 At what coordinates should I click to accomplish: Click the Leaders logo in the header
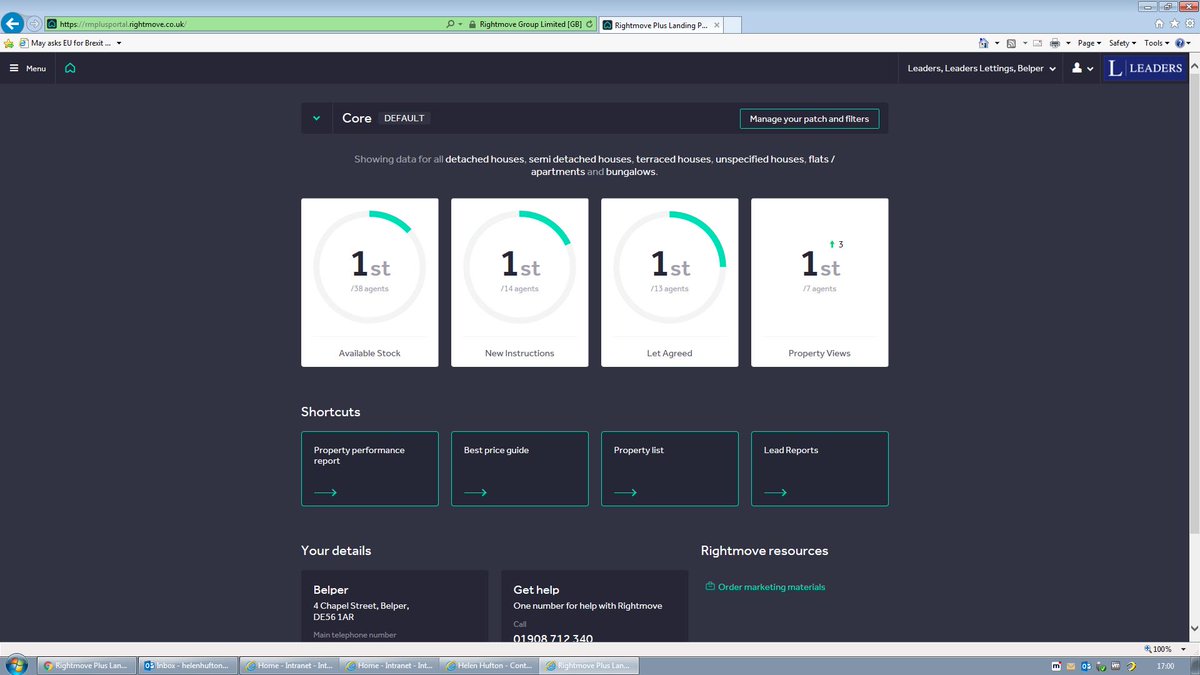[x=1144, y=68]
